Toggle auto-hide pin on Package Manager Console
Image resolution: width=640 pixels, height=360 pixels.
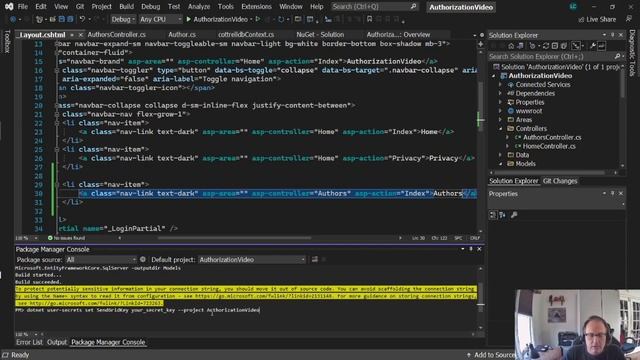471,249
